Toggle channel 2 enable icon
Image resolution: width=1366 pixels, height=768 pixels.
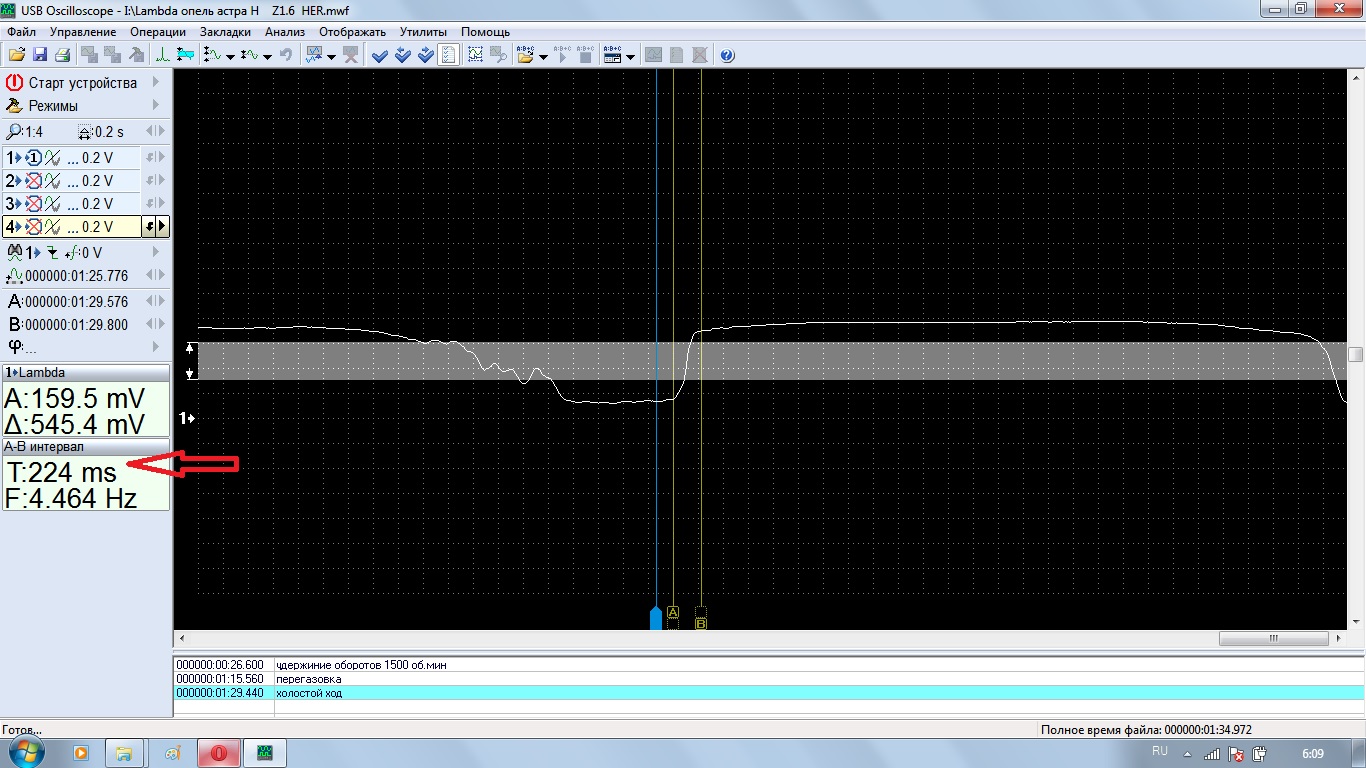(x=33, y=181)
